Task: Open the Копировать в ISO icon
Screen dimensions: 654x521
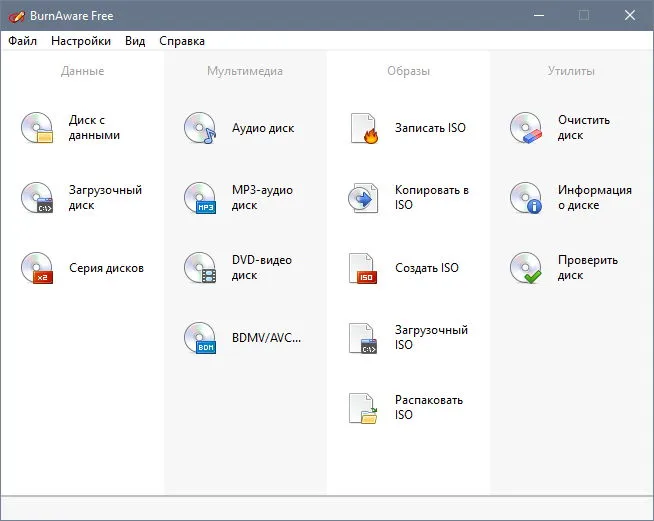Action: 363,198
